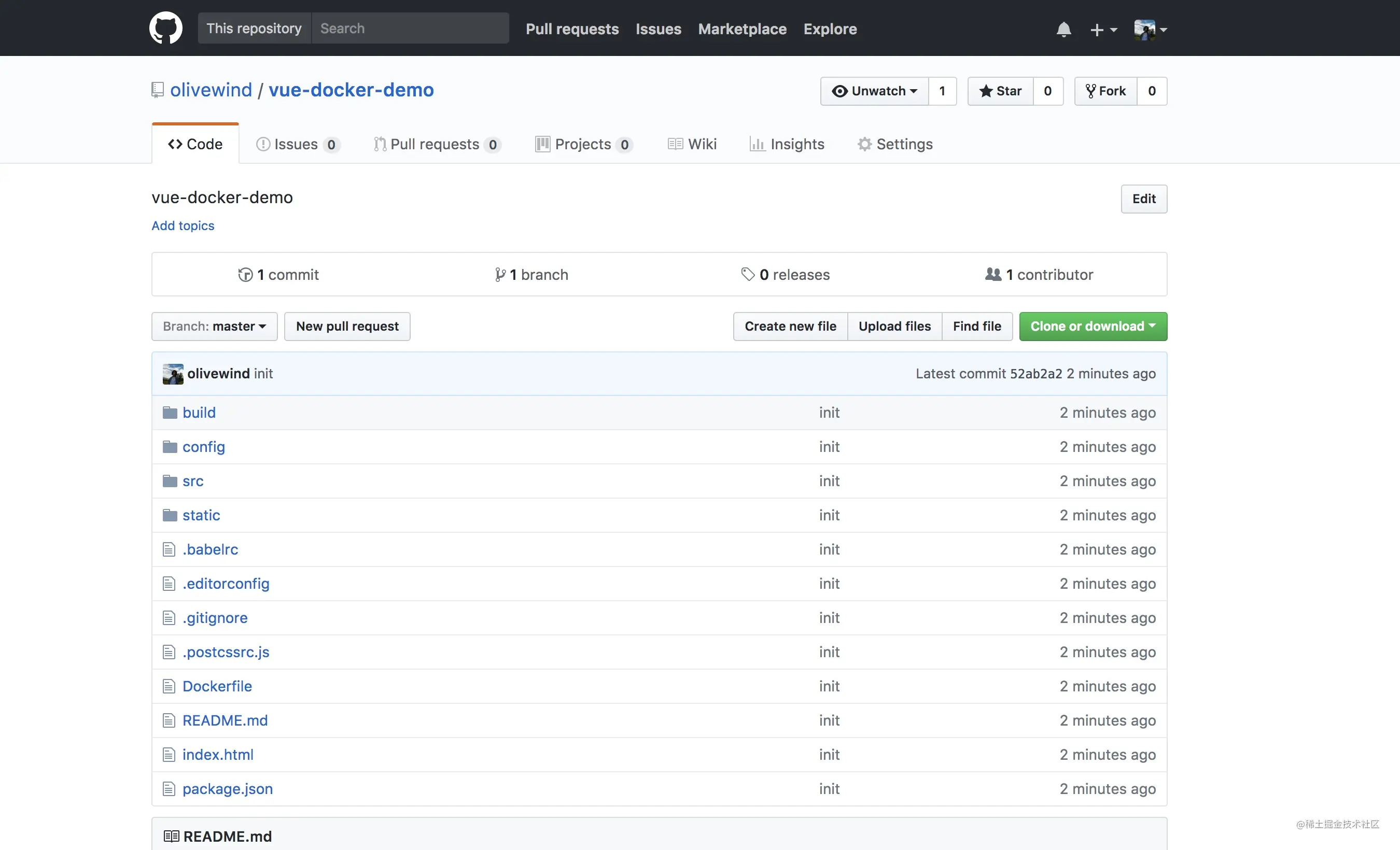Open the src folder name link
1400x850 pixels.
192,481
